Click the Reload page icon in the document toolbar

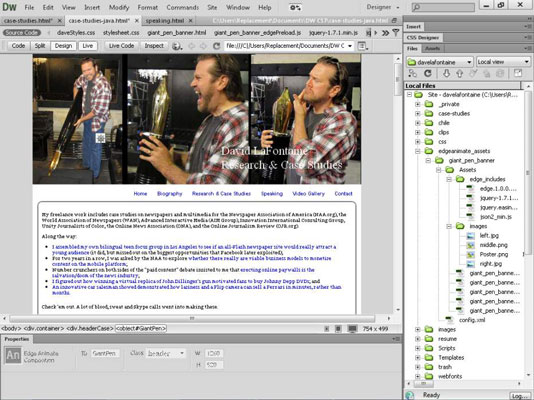[x=216, y=46]
